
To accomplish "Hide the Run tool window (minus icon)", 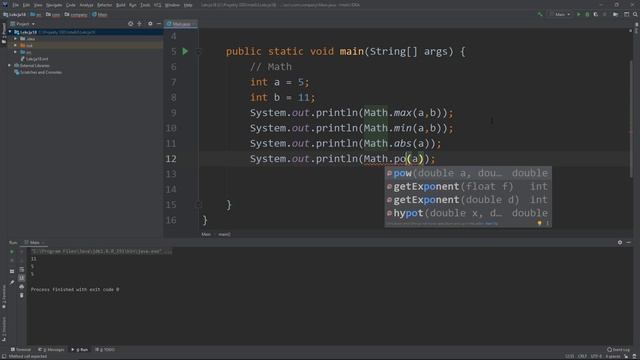I will click(x=629, y=242).
